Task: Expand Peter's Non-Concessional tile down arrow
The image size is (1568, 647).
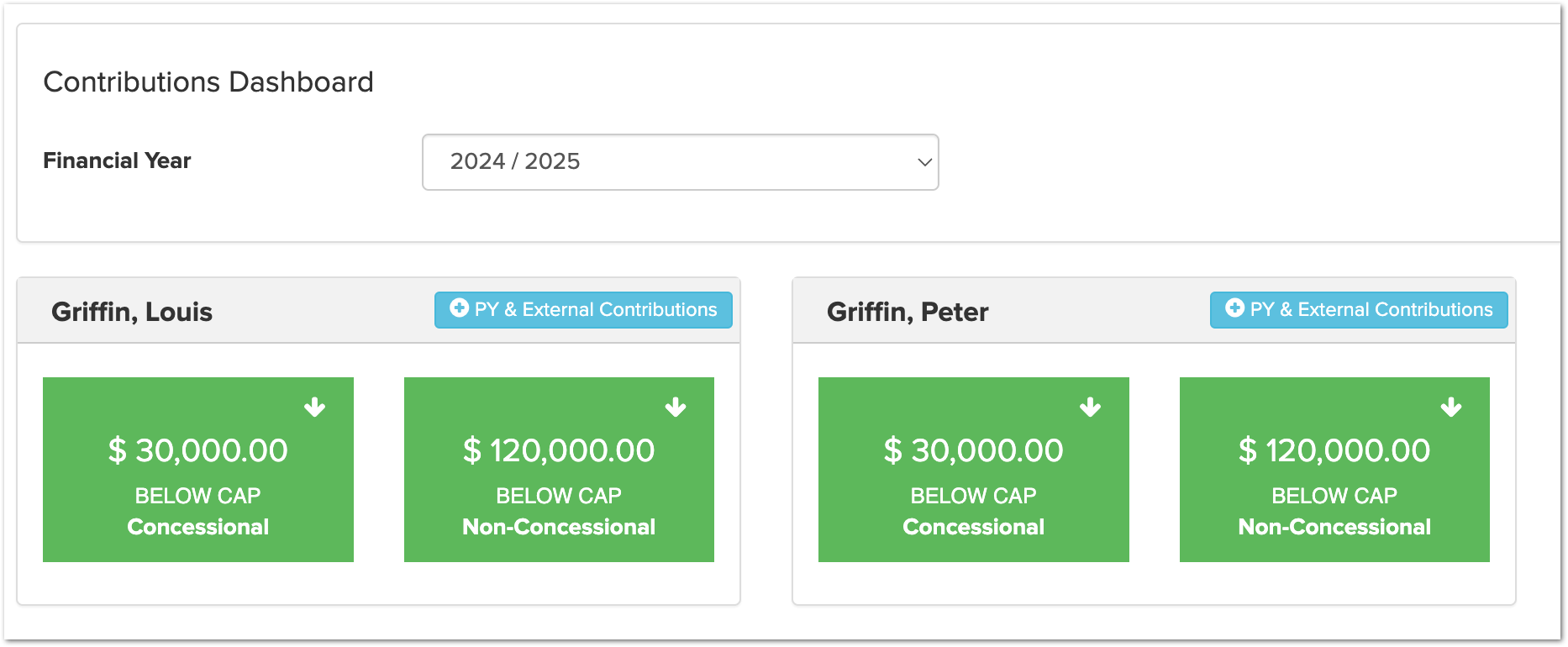Action: 1451,408
